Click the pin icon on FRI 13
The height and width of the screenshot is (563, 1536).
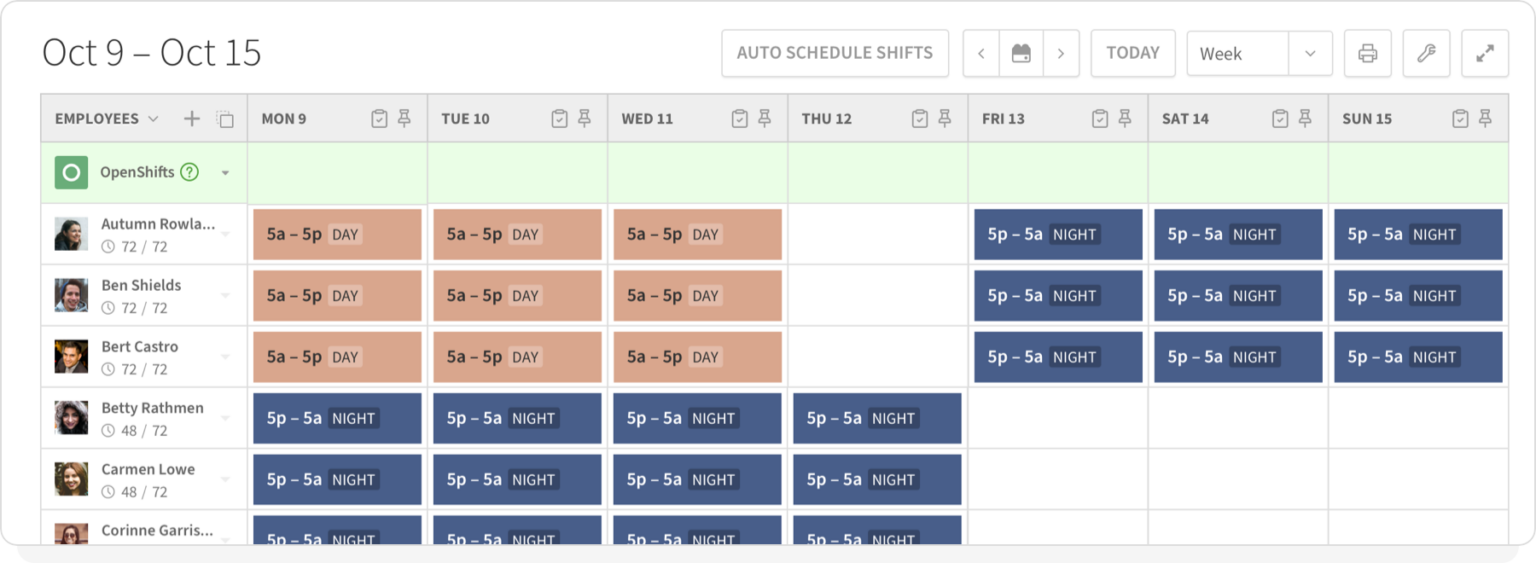[x=1125, y=119]
